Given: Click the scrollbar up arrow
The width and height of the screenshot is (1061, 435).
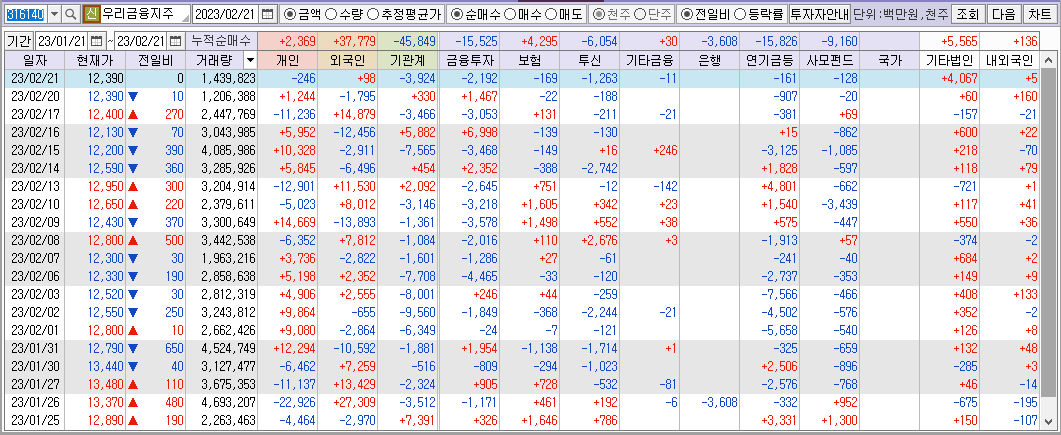Looking at the screenshot, I should pos(1049,62).
